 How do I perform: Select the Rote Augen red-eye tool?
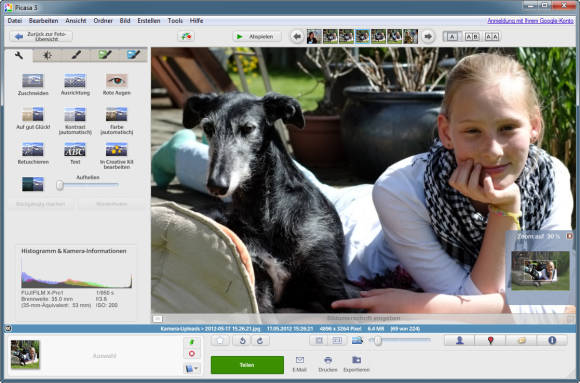pyautogui.click(x=117, y=84)
